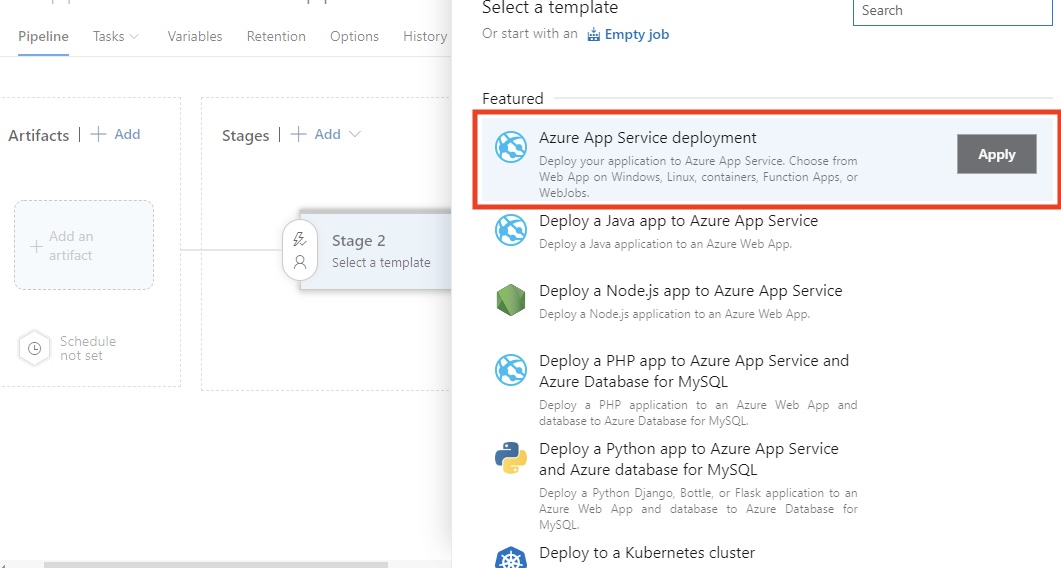
Task: Click the Select a template heading
Action: [x=550, y=8]
